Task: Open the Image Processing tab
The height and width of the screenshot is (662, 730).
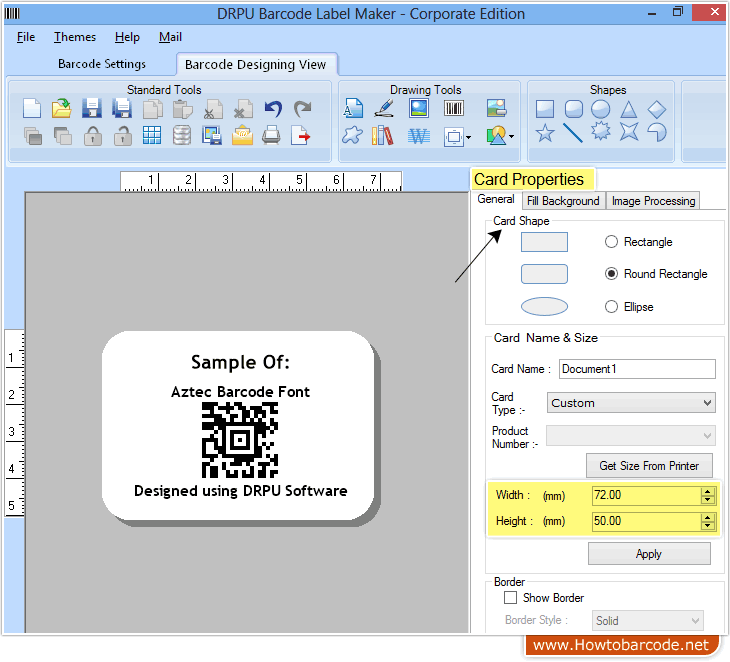Action: pos(653,201)
